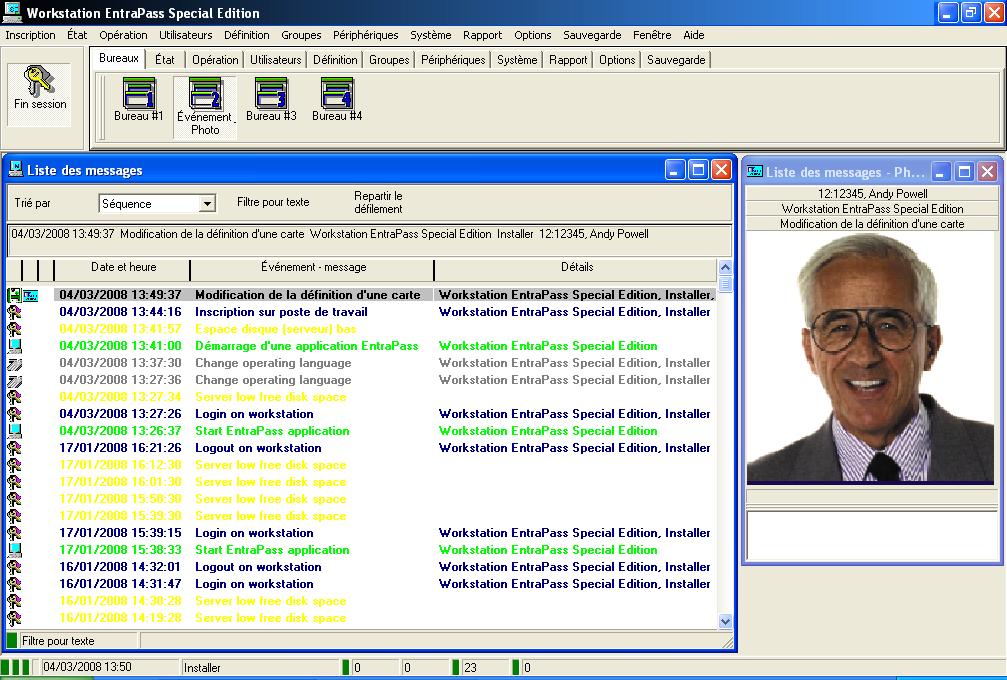
Task: Click the icon on the 17/01/2008 15:39:15 Login row
Action: [13, 533]
